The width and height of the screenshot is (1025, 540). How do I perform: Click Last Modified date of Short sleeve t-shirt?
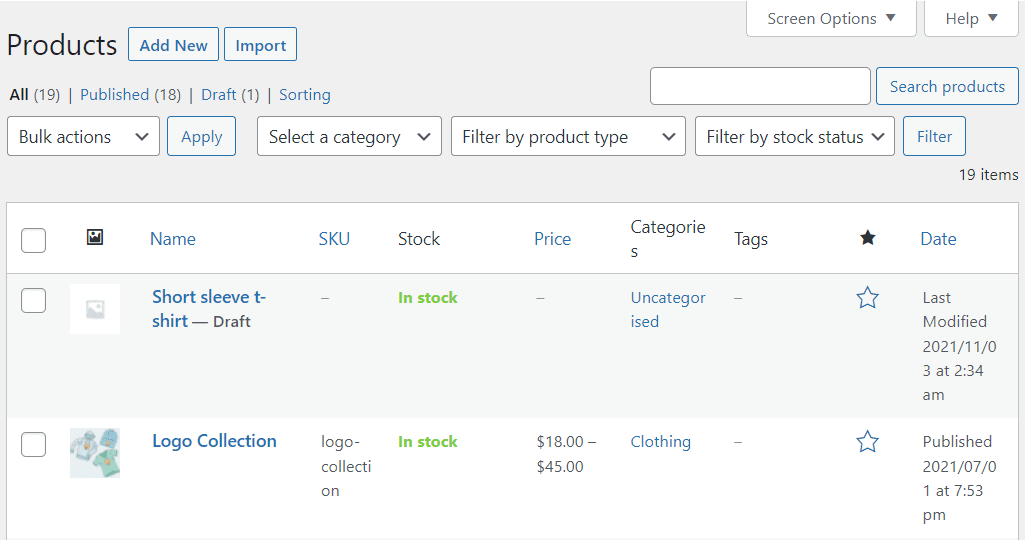[960, 346]
